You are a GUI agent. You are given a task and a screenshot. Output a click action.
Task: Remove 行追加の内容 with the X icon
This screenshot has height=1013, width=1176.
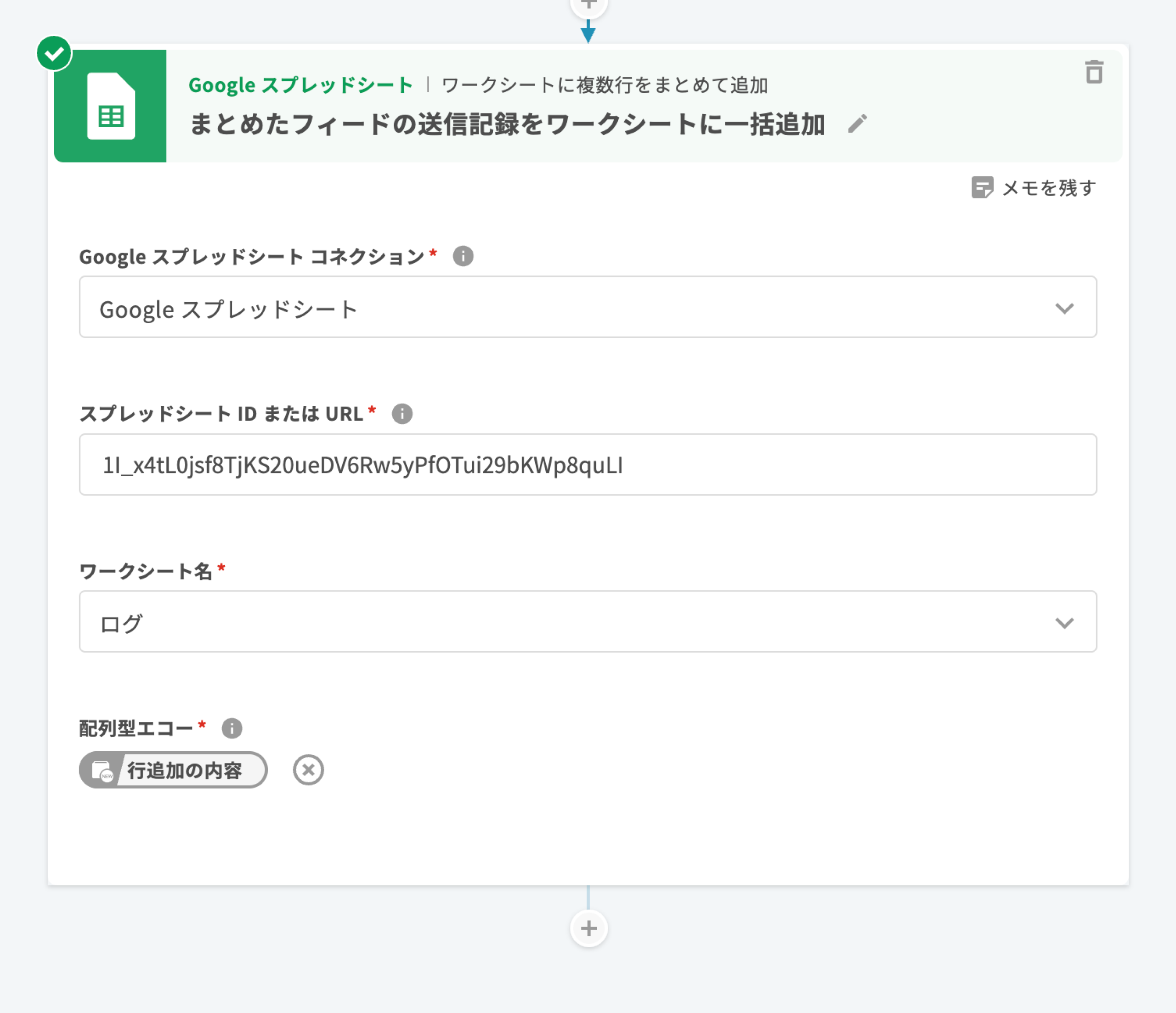coord(308,770)
